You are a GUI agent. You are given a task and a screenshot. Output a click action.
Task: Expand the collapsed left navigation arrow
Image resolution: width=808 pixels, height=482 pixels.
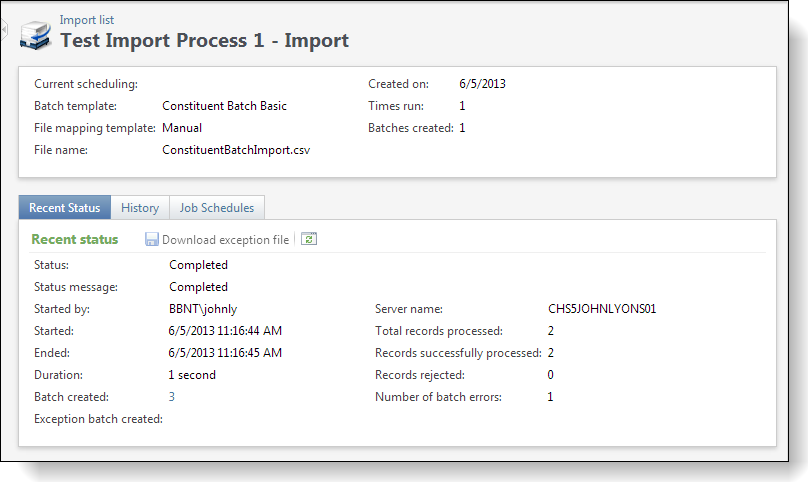point(4,30)
